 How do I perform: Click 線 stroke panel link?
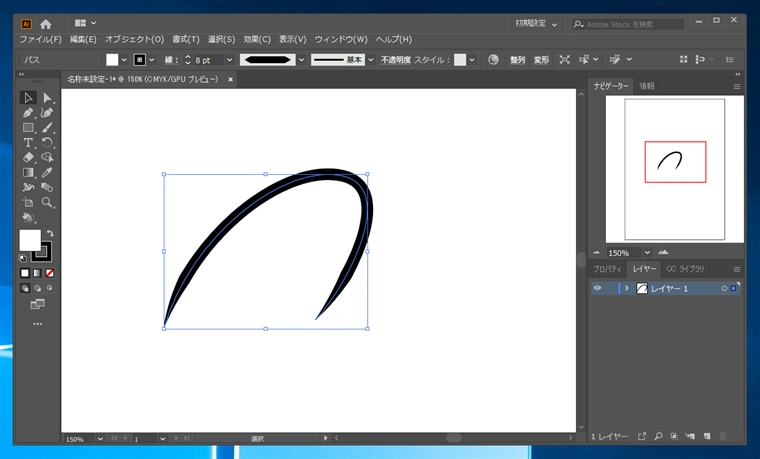click(169, 60)
